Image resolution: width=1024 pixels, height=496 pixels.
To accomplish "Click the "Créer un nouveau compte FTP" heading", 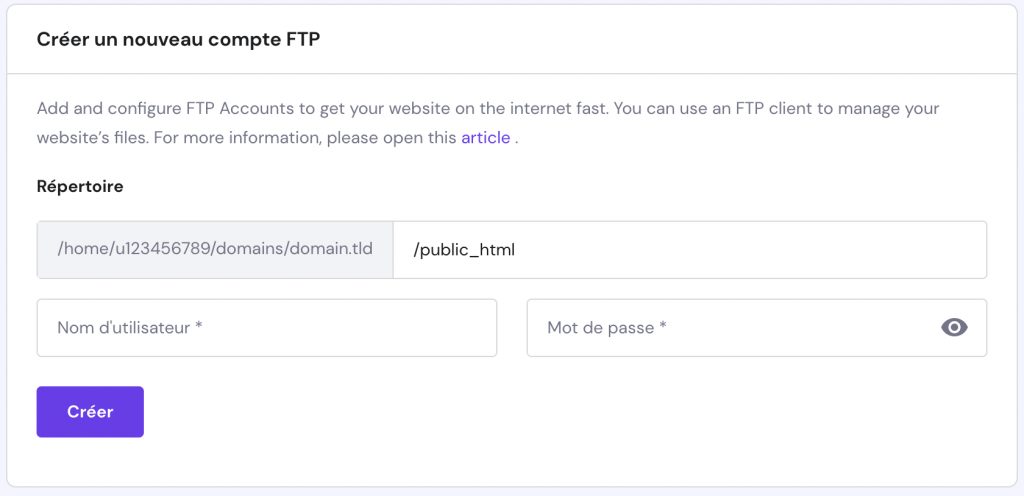I will point(178,40).
